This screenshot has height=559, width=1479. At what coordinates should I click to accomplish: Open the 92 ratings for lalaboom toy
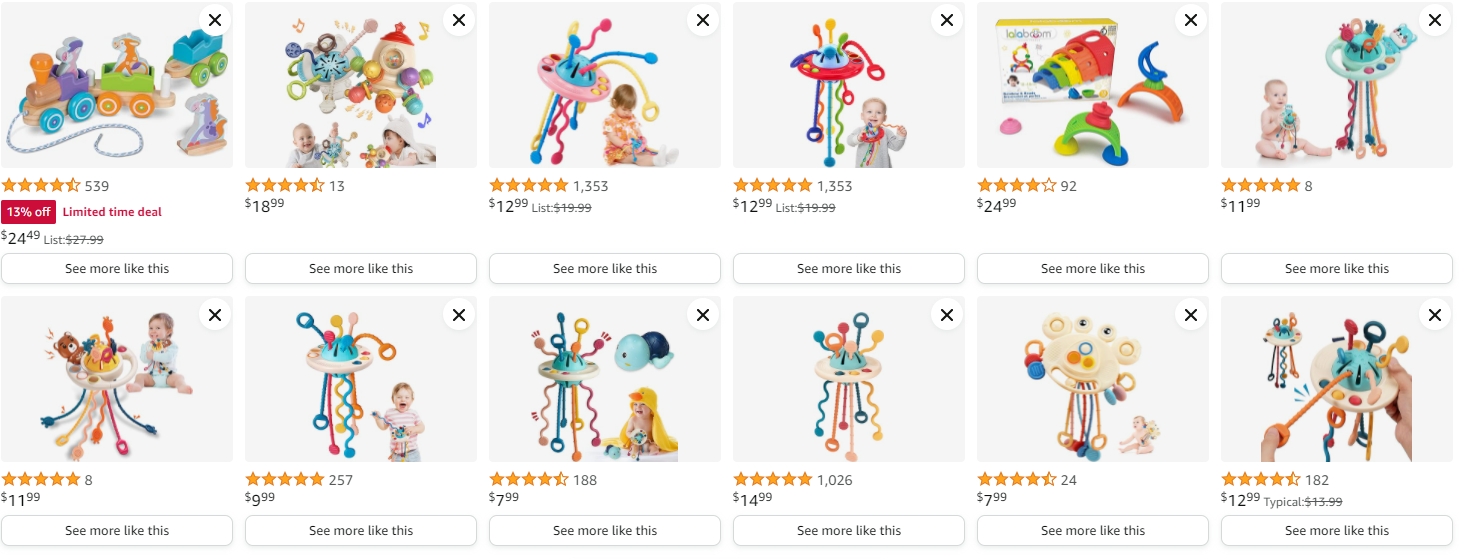pyautogui.click(x=1069, y=186)
